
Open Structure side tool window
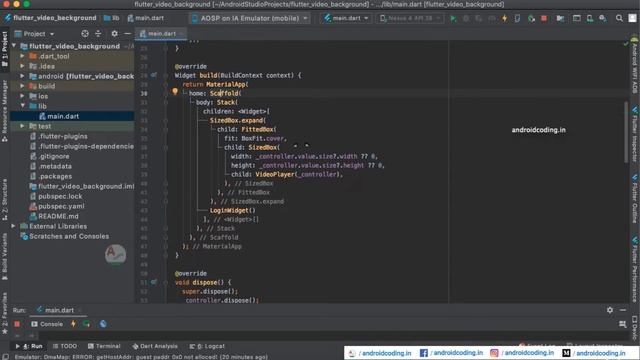coord(4,200)
